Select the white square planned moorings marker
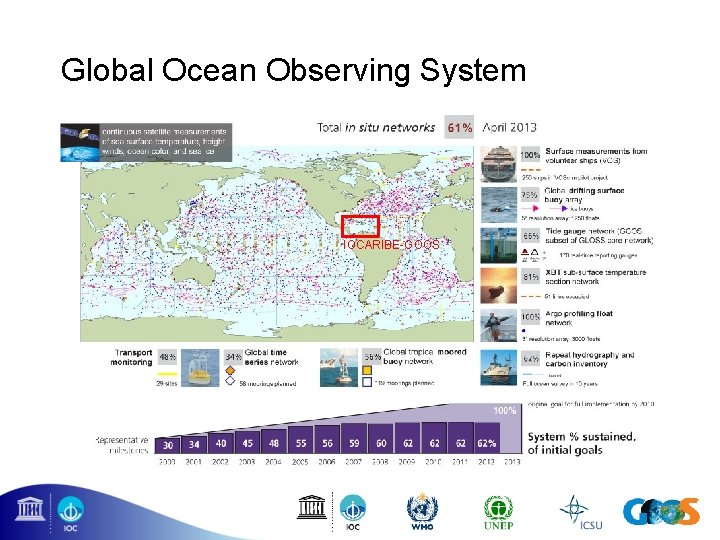The height and width of the screenshot is (540, 720). tap(367, 382)
